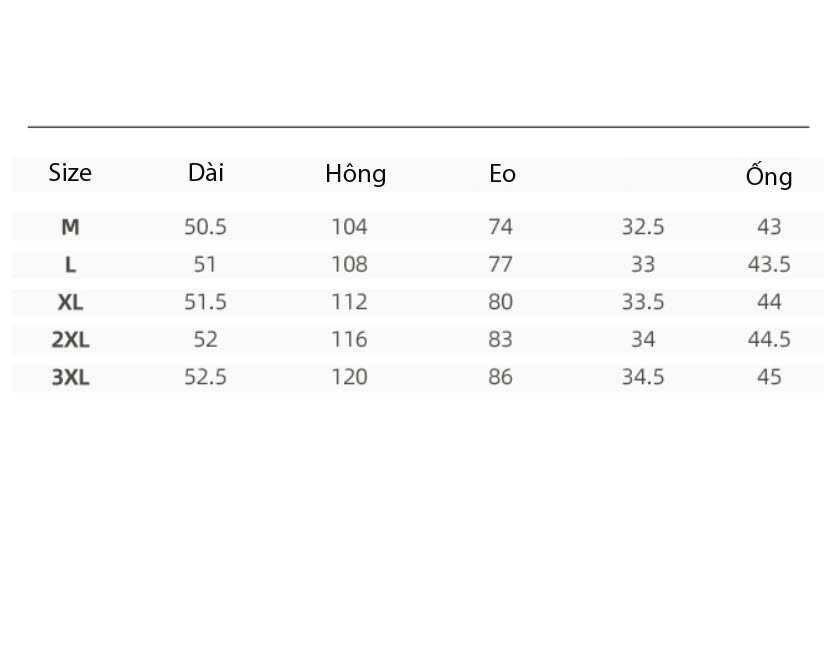
Task: Click the 32.5 value in M row
Action: (643, 227)
